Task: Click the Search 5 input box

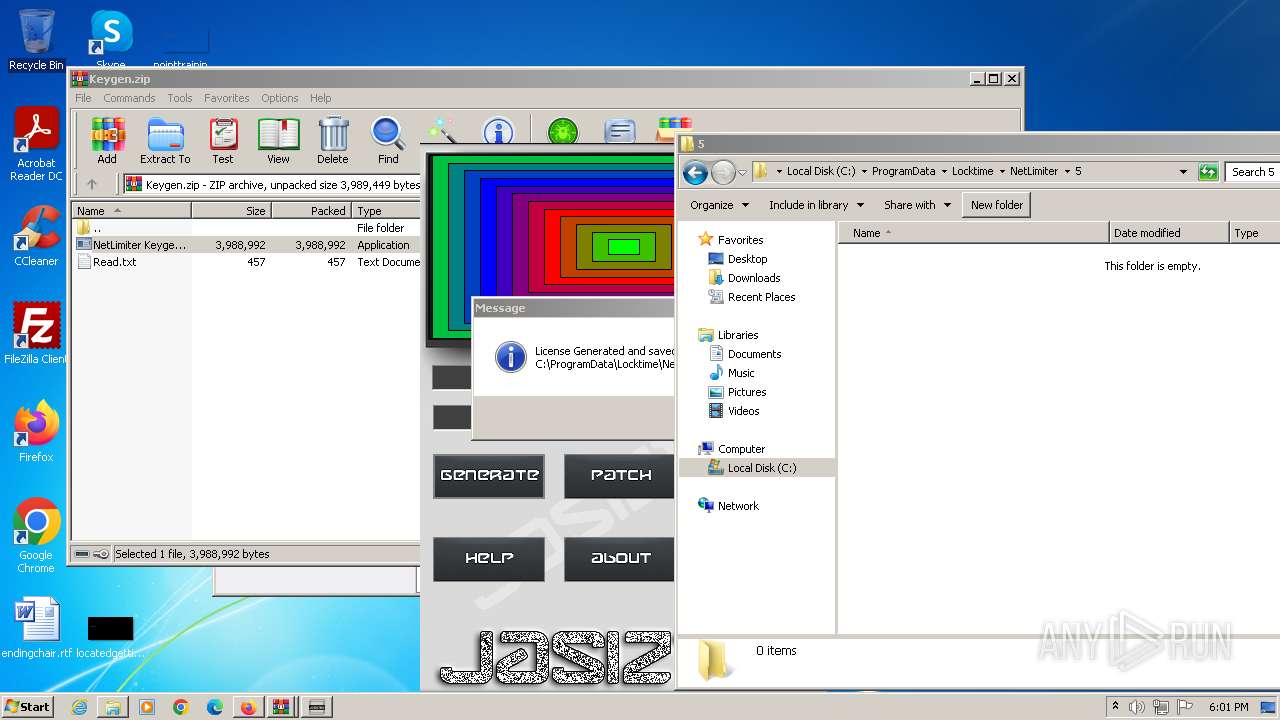Action: point(1253,172)
